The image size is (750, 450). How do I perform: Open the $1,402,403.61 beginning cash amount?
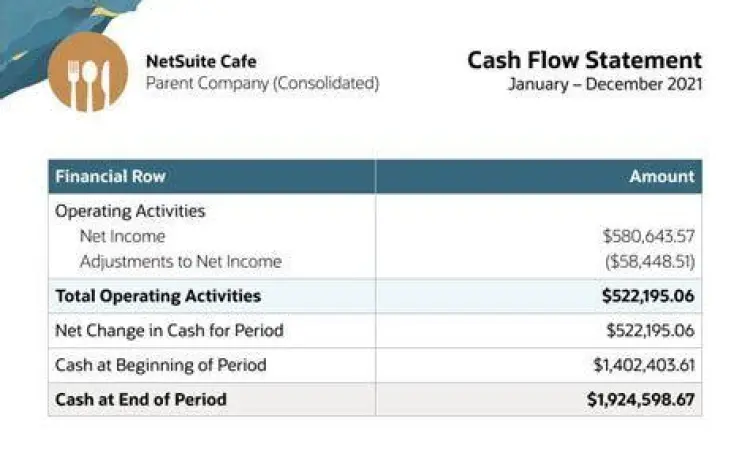click(643, 365)
